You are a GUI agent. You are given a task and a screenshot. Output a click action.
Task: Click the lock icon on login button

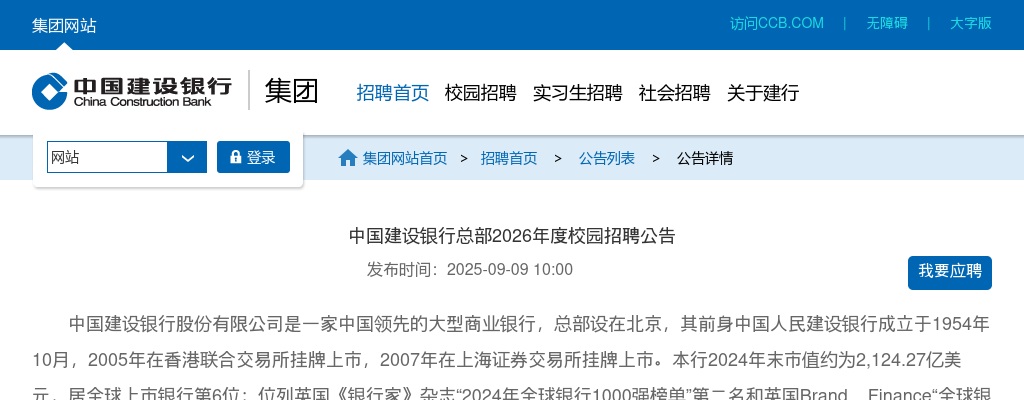pos(236,157)
